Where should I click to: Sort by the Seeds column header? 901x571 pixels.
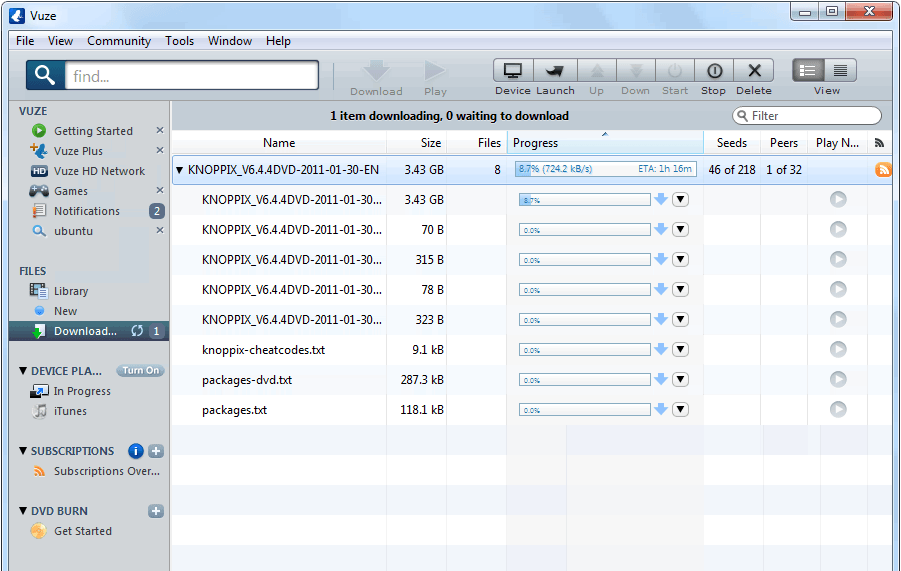[x=731, y=143]
